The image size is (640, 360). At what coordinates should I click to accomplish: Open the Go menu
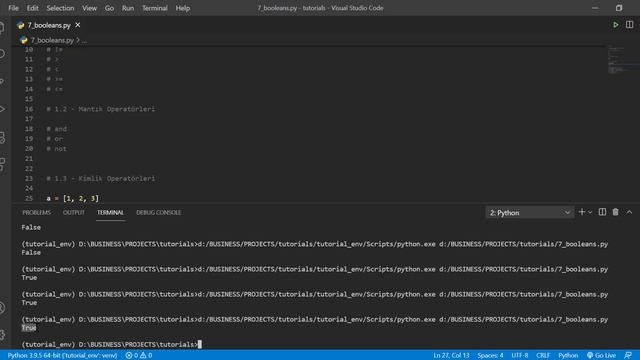pyautogui.click(x=109, y=8)
